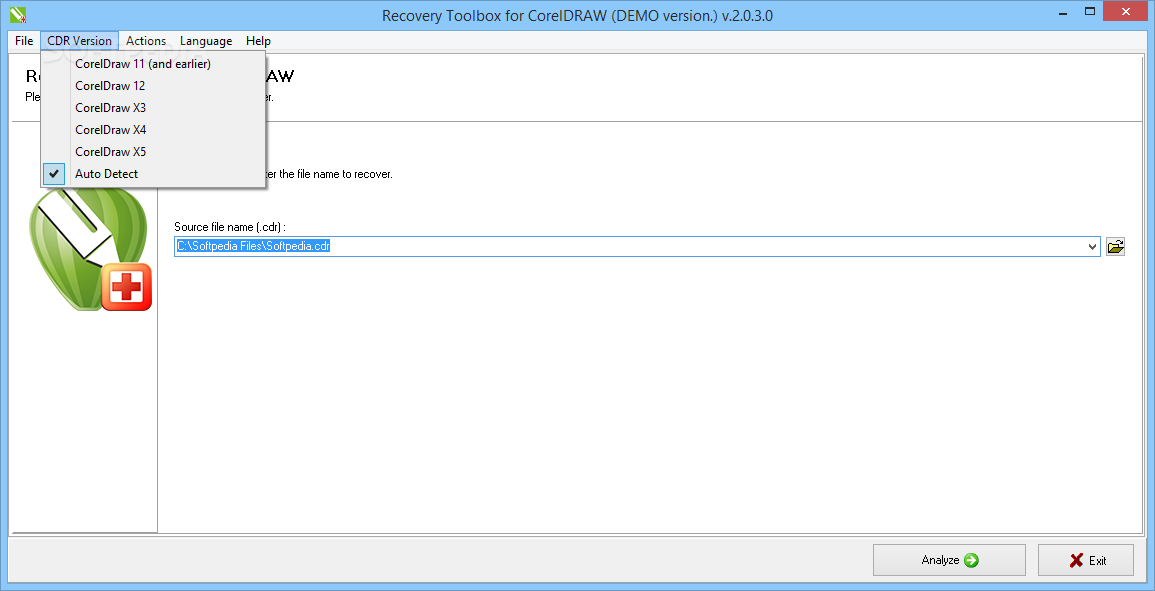Open the Actions menu

click(146, 41)
